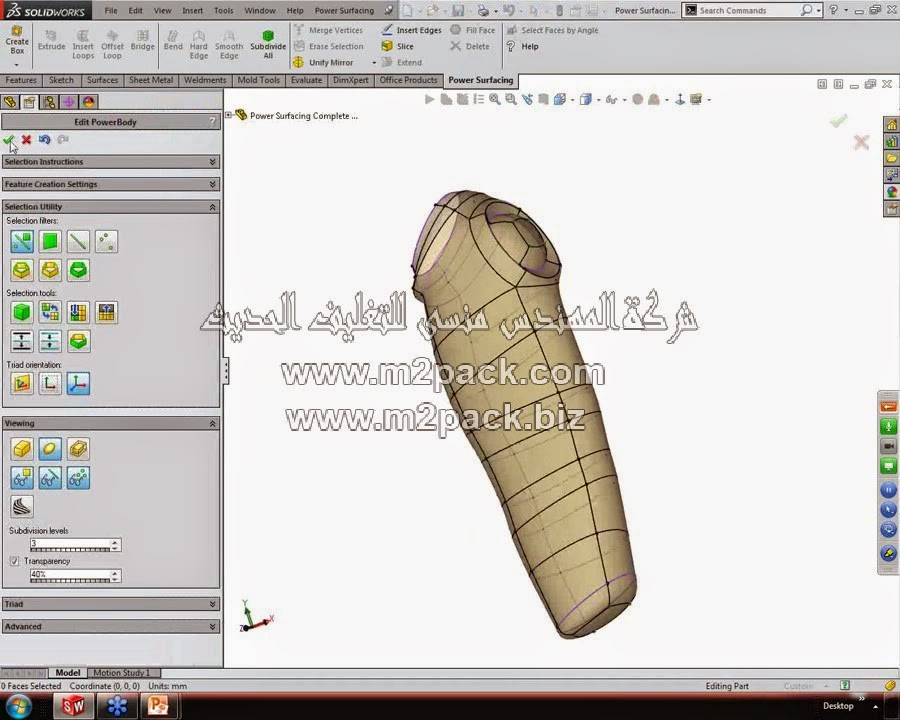Apply the Hard Edge tool
Screen dimensions: 900x720
199,44
